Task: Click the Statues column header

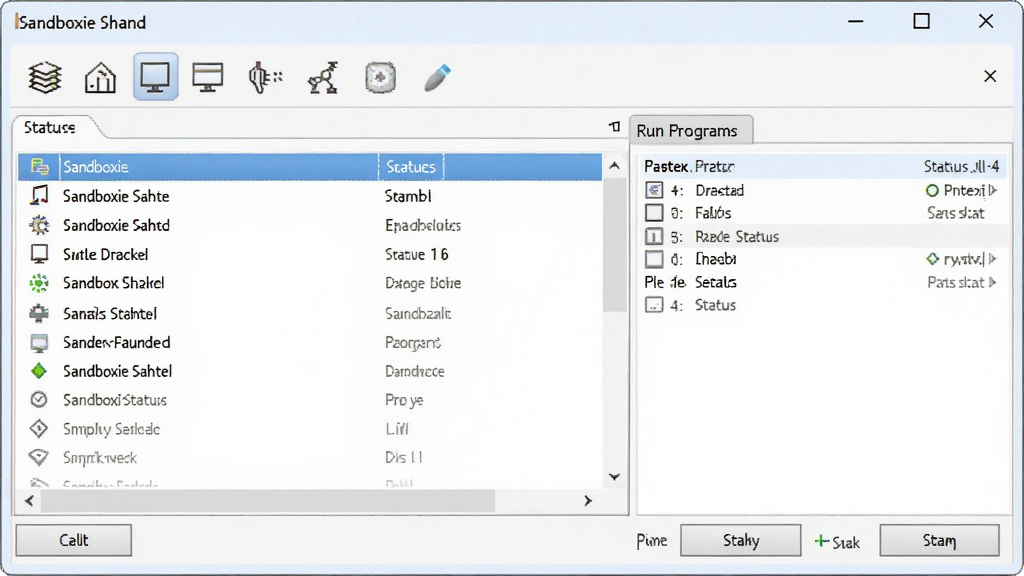Action: pyautogui.click(x=411, y=167)
